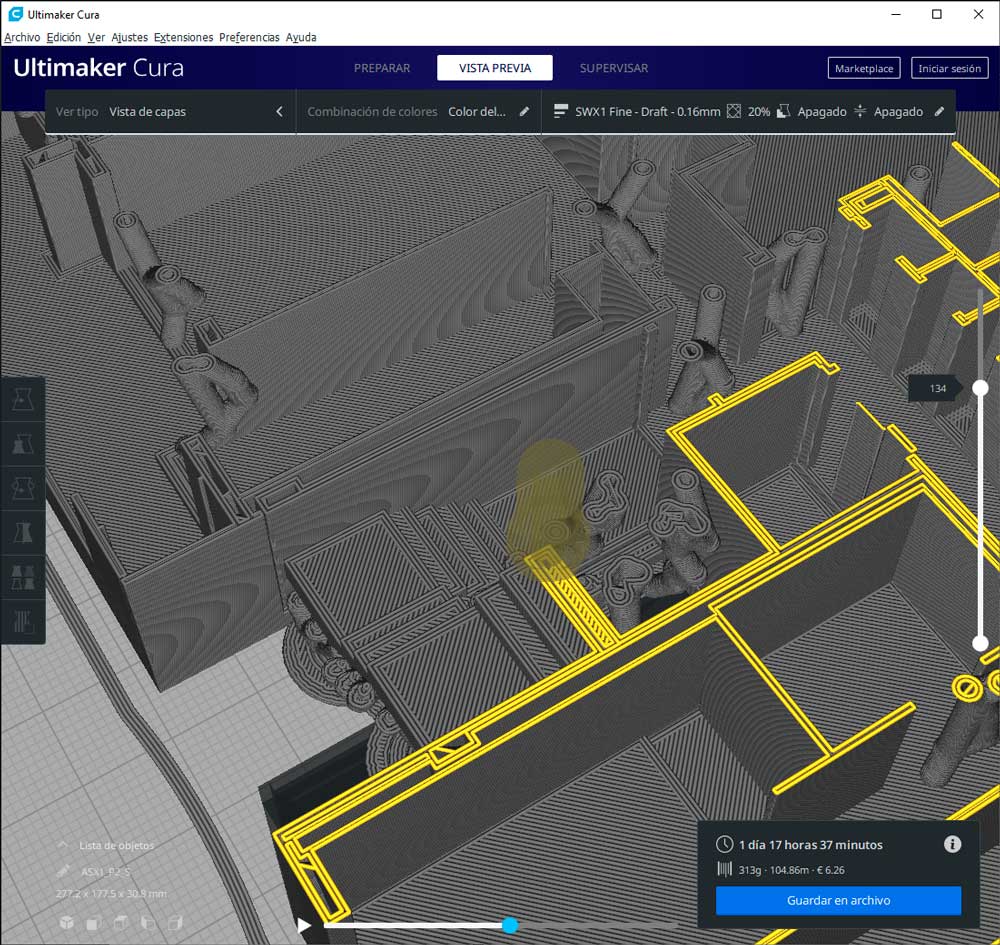Switch to the PREPARAR tab
The height and width of the screenshot is (945, 1000).
tap(382, 68)
